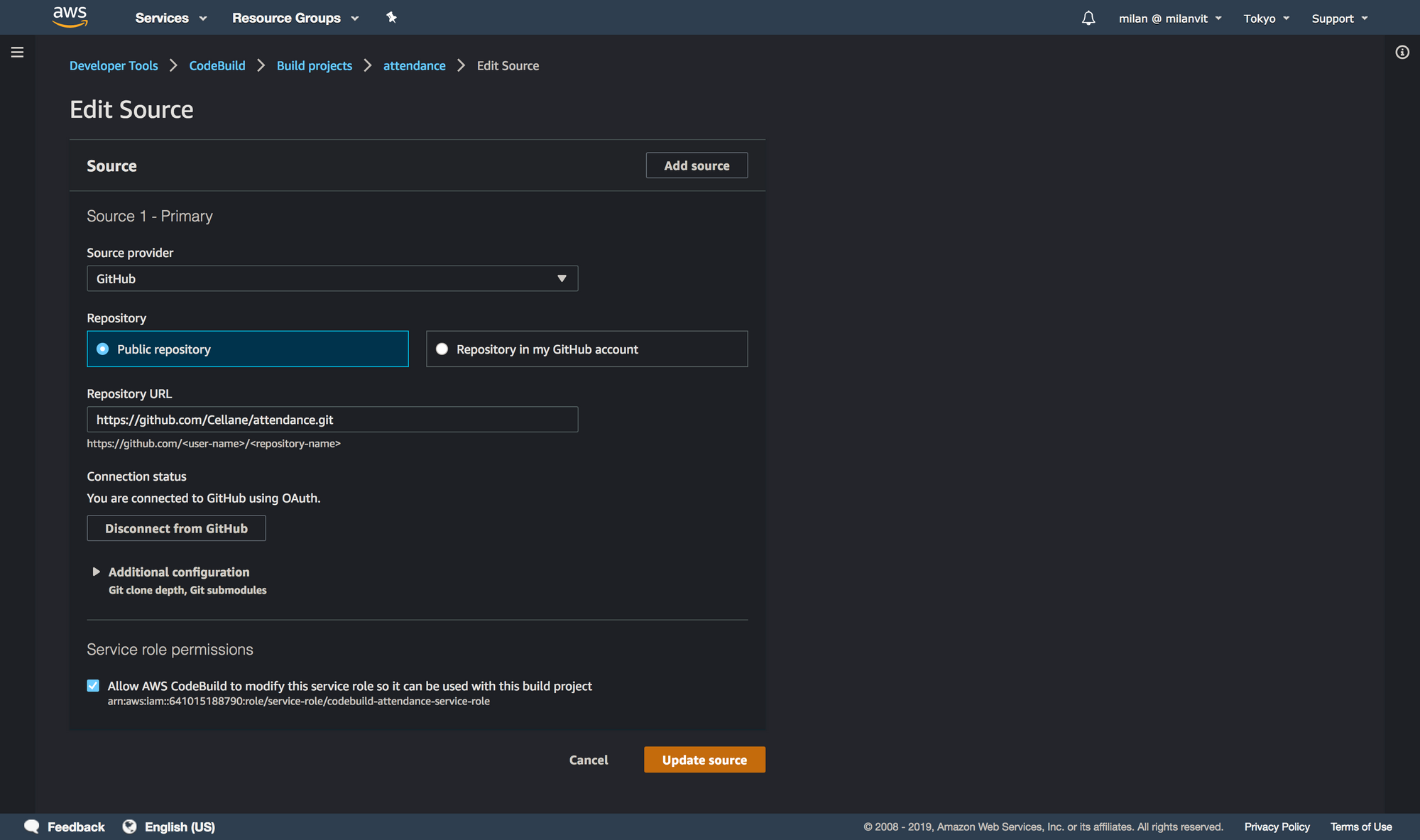Viewport: 1420px width, 840px height.
Task: Click the Update source button
Action: pyautogui.click(x=704, y=759)
